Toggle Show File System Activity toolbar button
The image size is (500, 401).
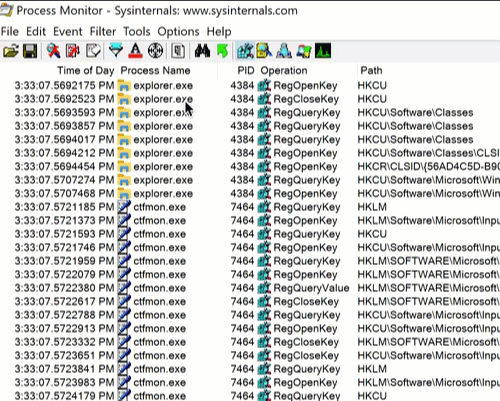264,51
